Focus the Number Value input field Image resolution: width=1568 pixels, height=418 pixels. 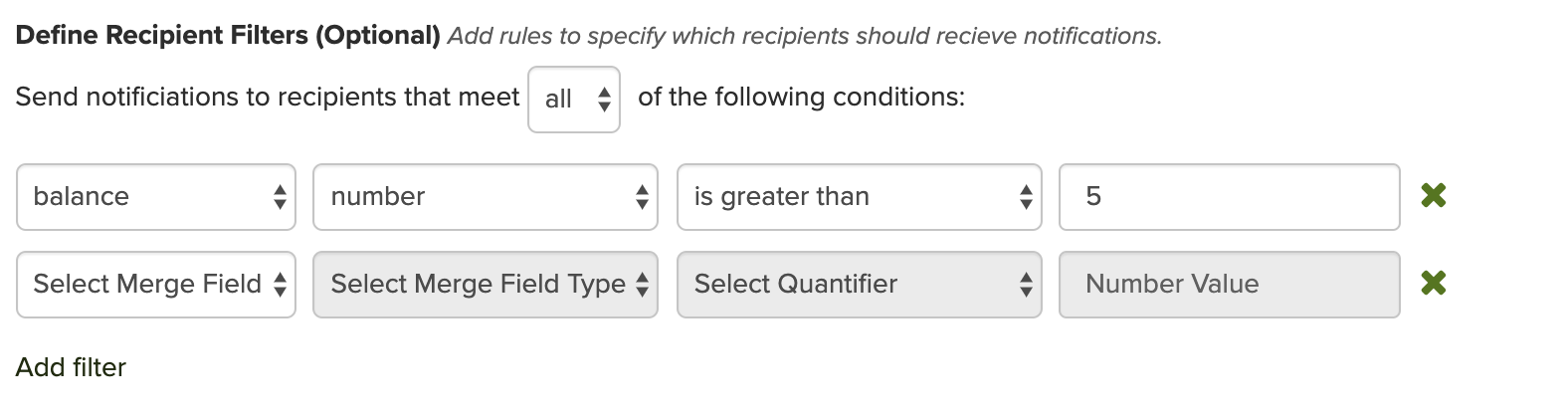1229,285
